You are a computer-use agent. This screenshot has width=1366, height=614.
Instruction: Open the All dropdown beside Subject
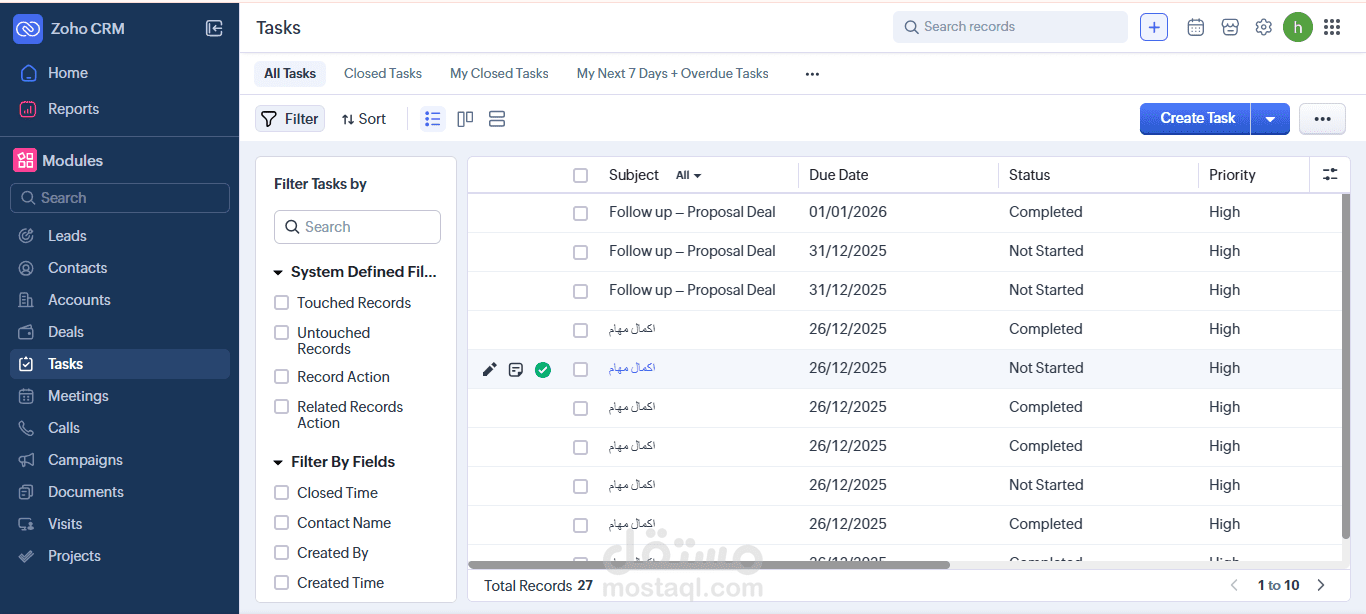coord(687,174)
